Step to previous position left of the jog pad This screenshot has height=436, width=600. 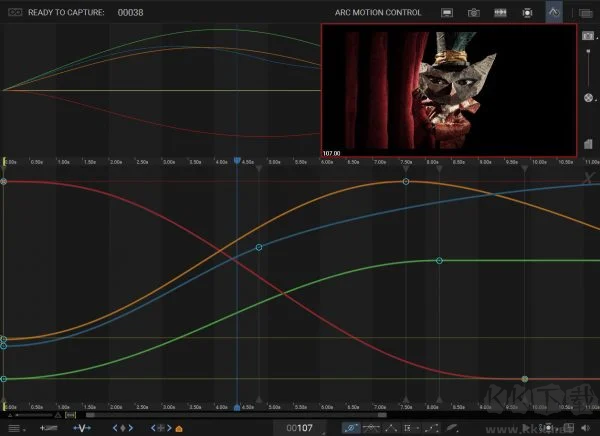pyautogui.click(x=153, y=428)
